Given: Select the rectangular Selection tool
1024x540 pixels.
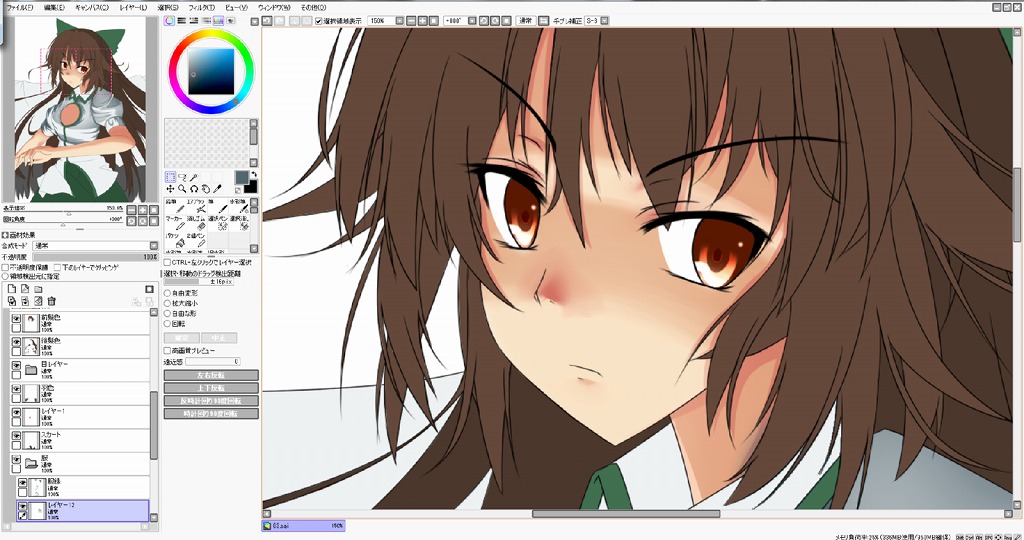Looking at the screenshot, I should pyautogui.click(x=170, y=177).
